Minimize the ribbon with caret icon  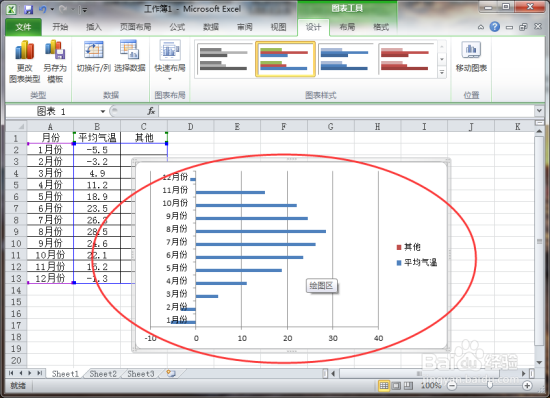481,27
